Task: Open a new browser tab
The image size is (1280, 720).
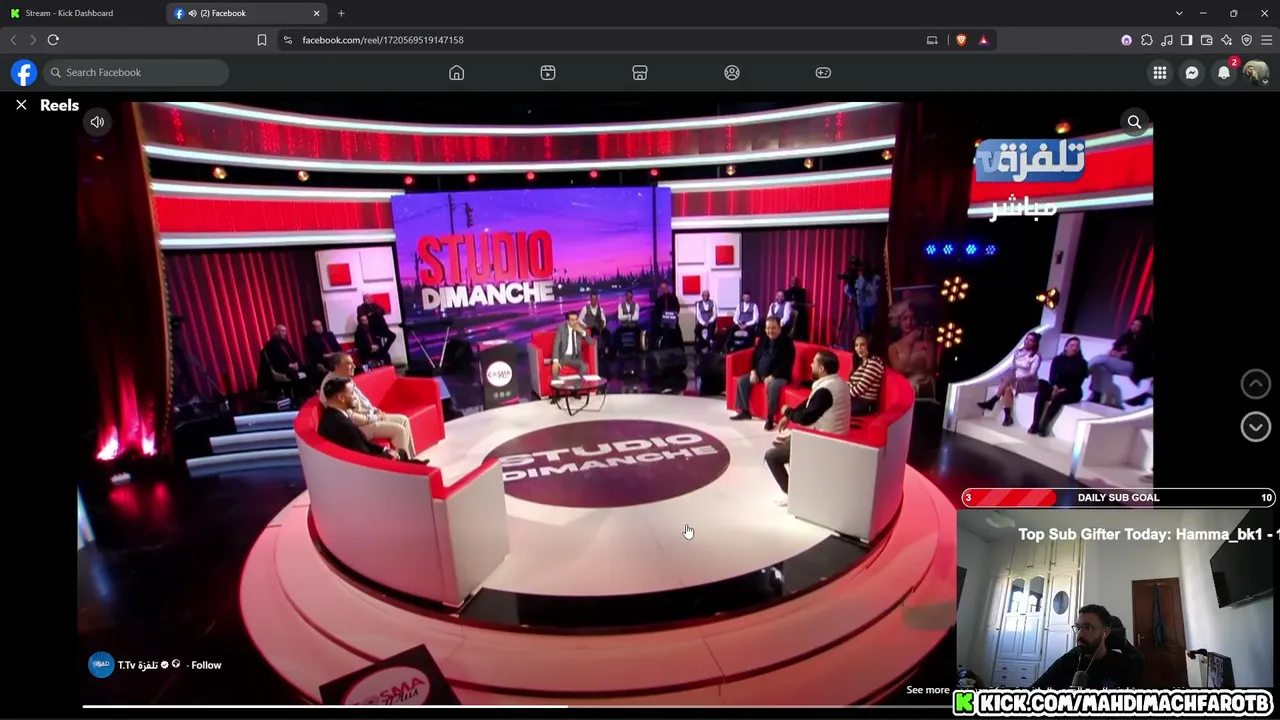Action: point(341,13)
